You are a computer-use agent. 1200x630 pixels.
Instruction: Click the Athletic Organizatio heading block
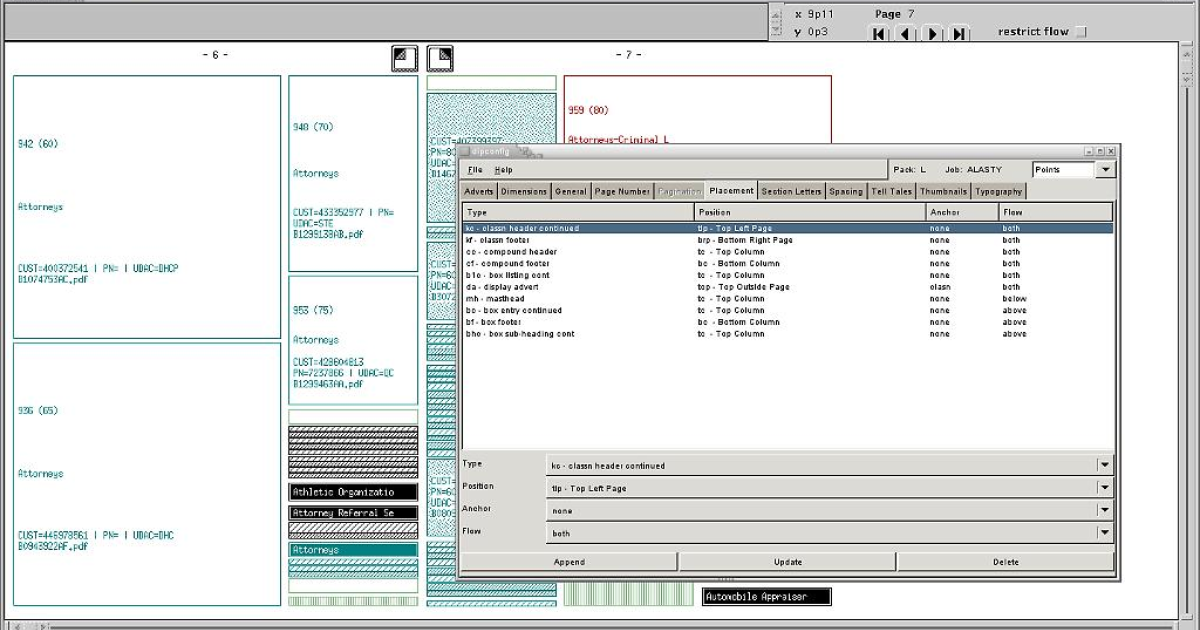click(352, 492)
